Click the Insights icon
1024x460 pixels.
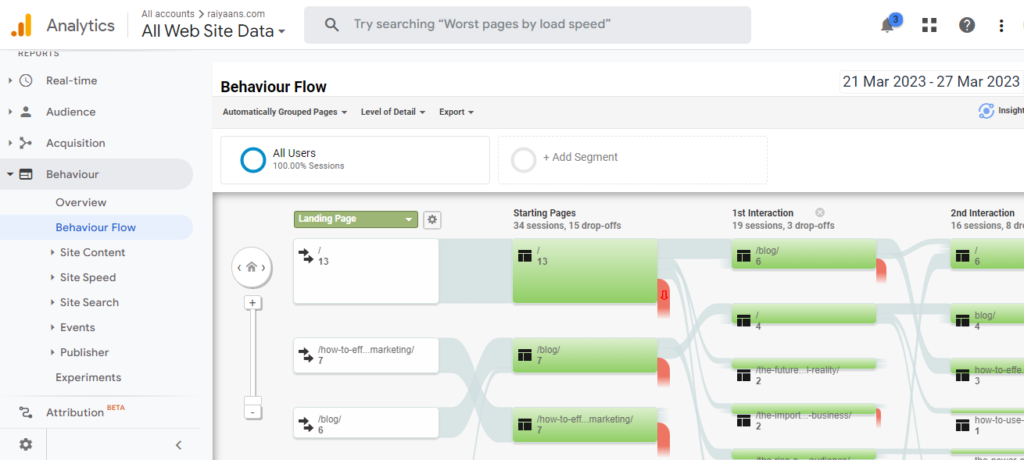pos(987,111)
